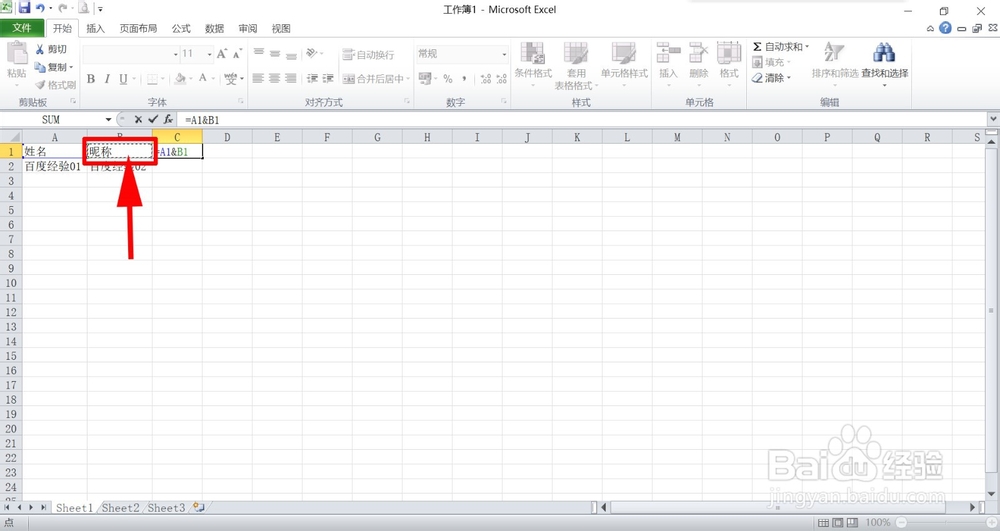Open the font size dropdown

(x=209, y=54)
